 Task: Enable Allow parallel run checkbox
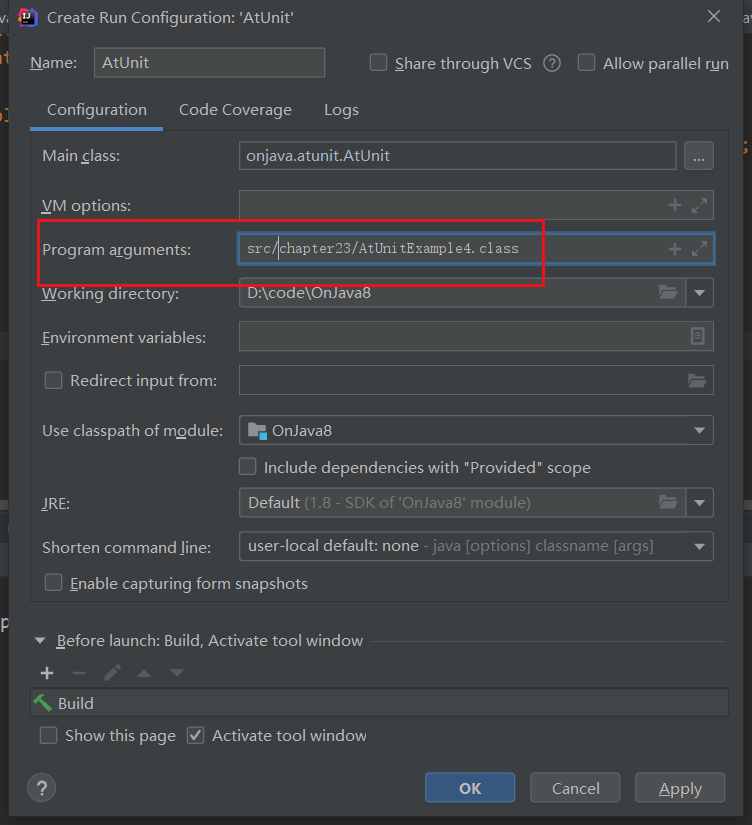pyautogui.click(x=586, y=63)
